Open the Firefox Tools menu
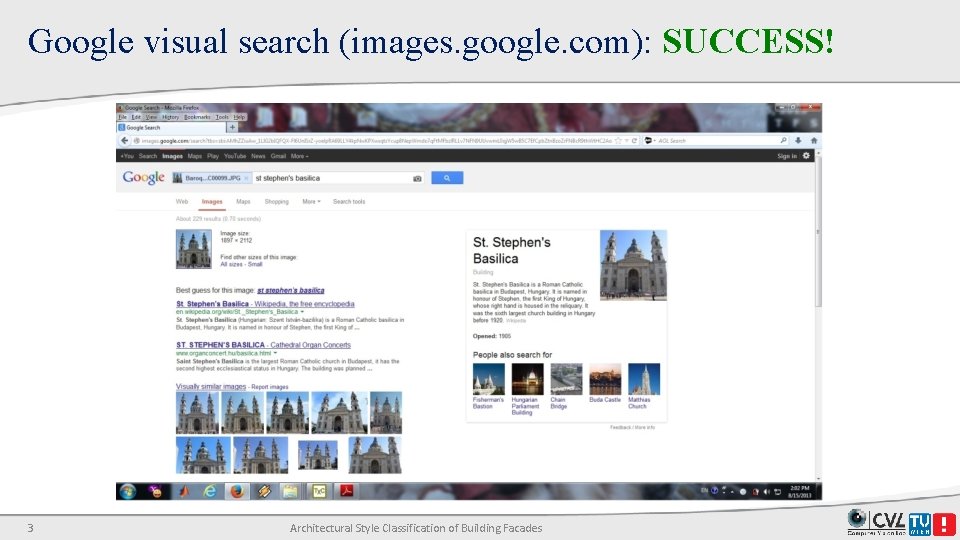The height and width of the screenshot is (540, 960). point(222,117)
